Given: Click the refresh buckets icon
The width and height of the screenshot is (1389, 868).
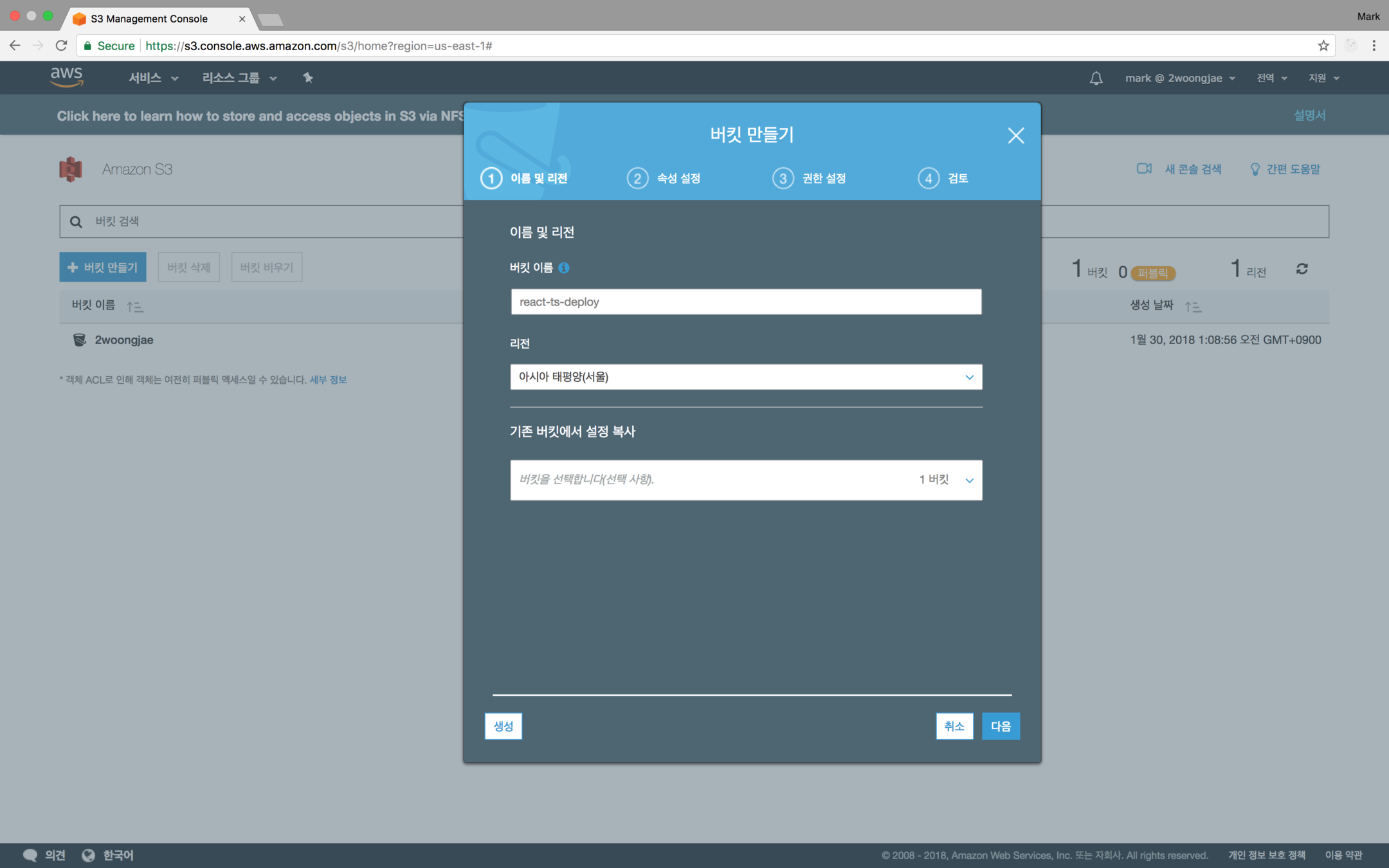Looking at the screenshot, I should click(x=1302, y=269).
